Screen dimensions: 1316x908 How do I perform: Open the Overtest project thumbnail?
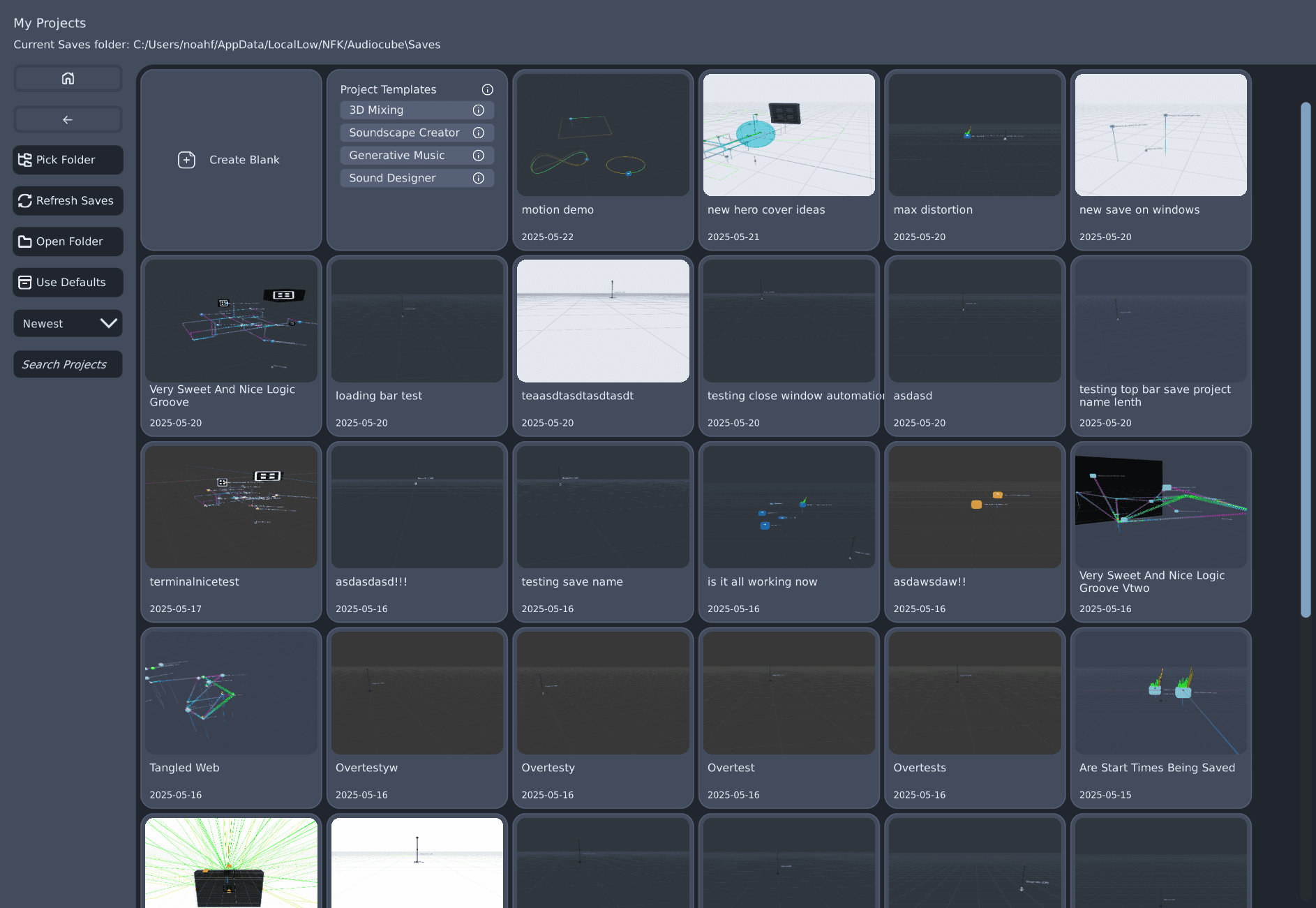pos(789,693)
